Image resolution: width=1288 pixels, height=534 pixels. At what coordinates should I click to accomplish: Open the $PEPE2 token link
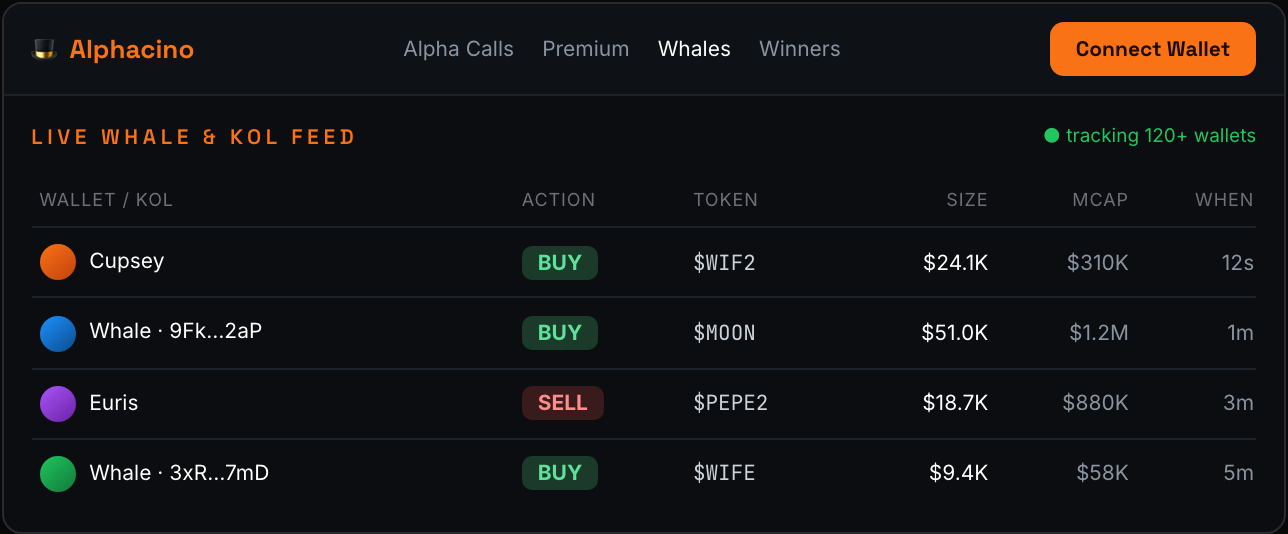pos(730,403)
